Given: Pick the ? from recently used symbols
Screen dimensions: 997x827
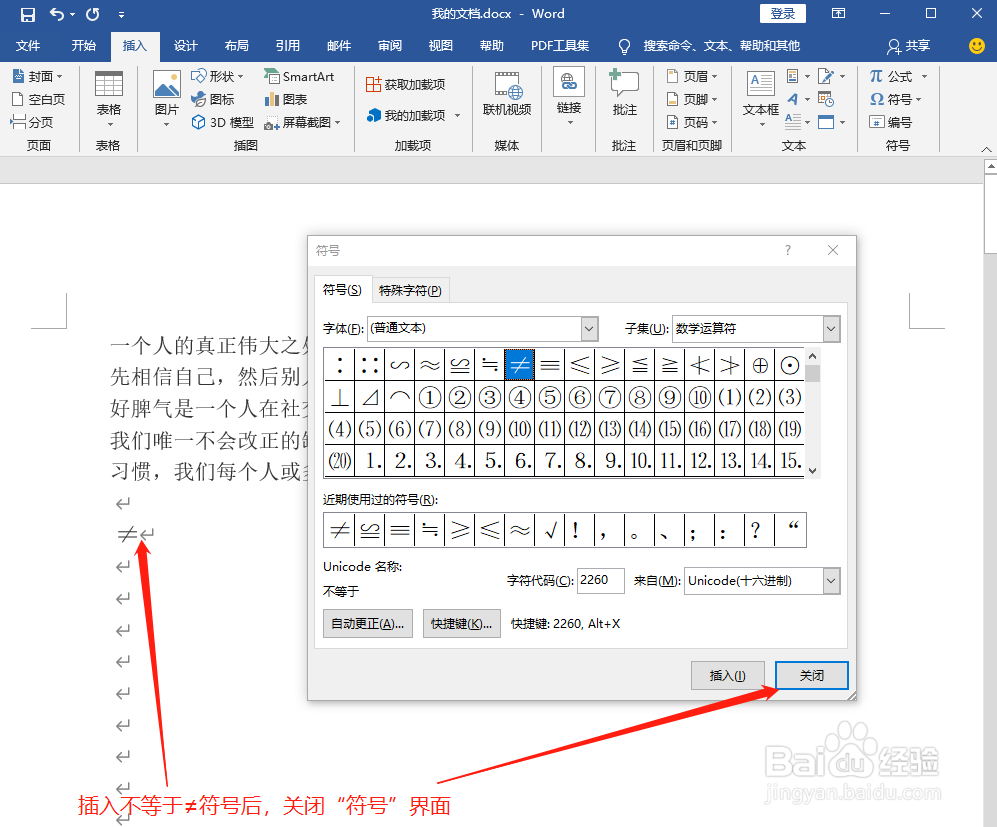Looking at the screenshot, I should (x=759, y=530).
